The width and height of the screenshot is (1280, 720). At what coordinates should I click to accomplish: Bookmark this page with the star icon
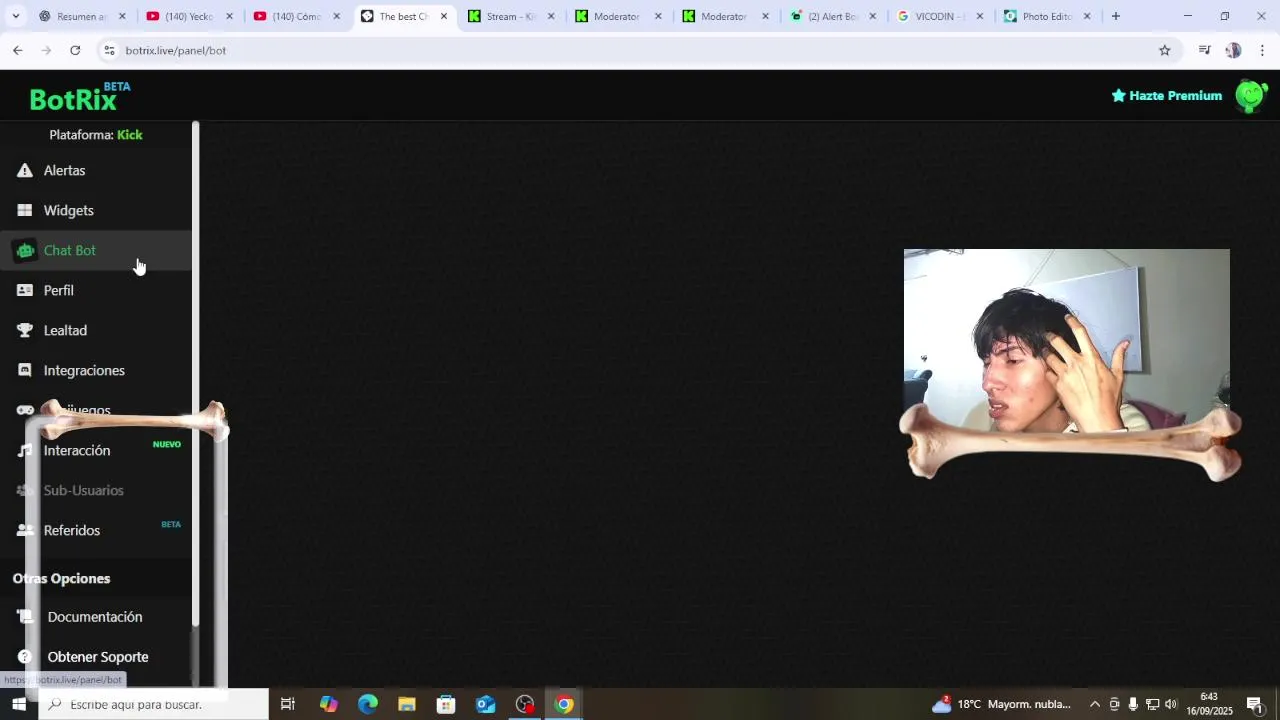(x=1164, y=50)
